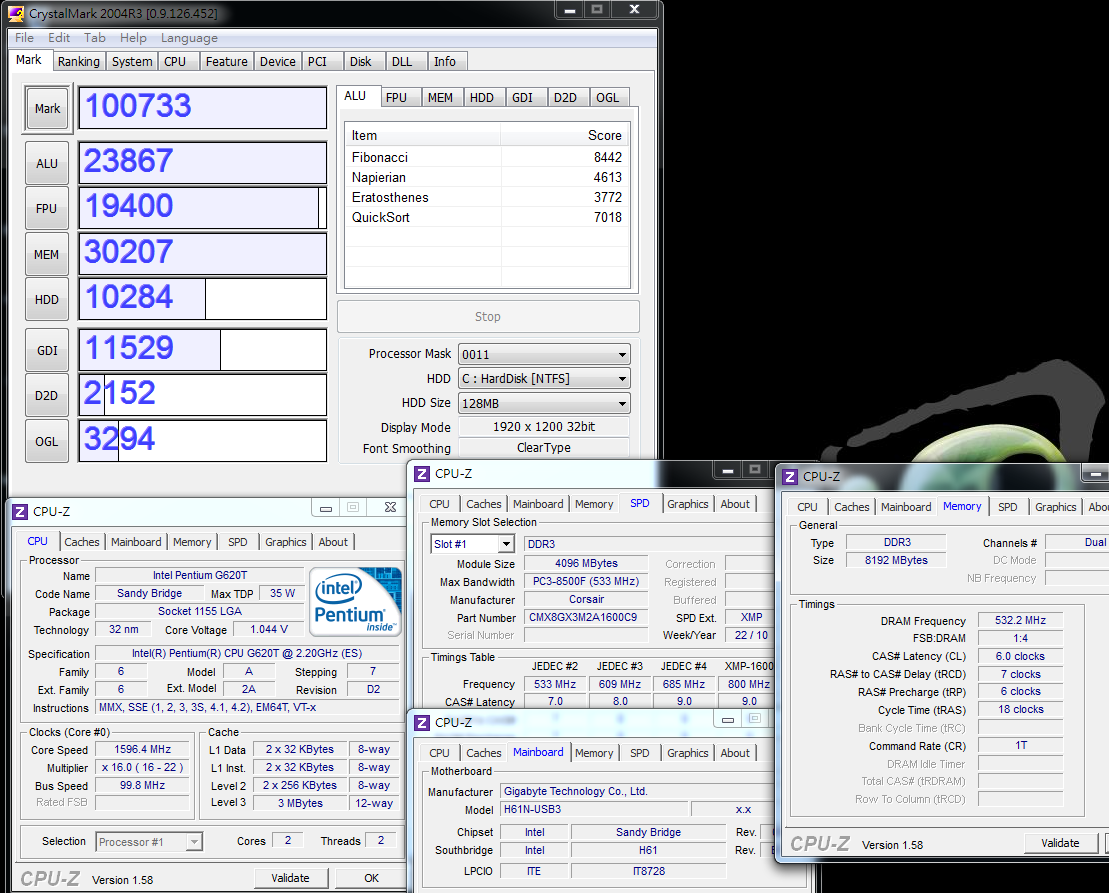Start the ALU benchmark button
The height and width of the screenshot is (893, 1109).
click(47, 163)
